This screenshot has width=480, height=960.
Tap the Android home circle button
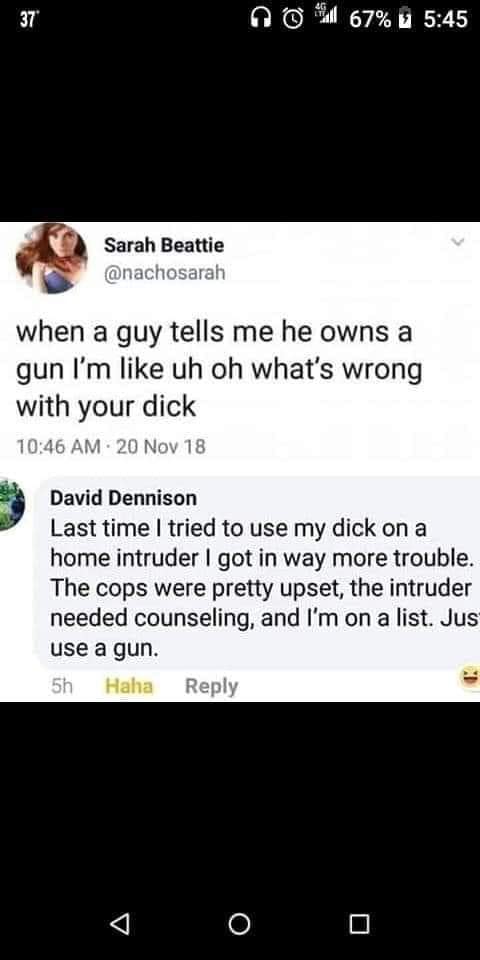[x=239, y=924]
